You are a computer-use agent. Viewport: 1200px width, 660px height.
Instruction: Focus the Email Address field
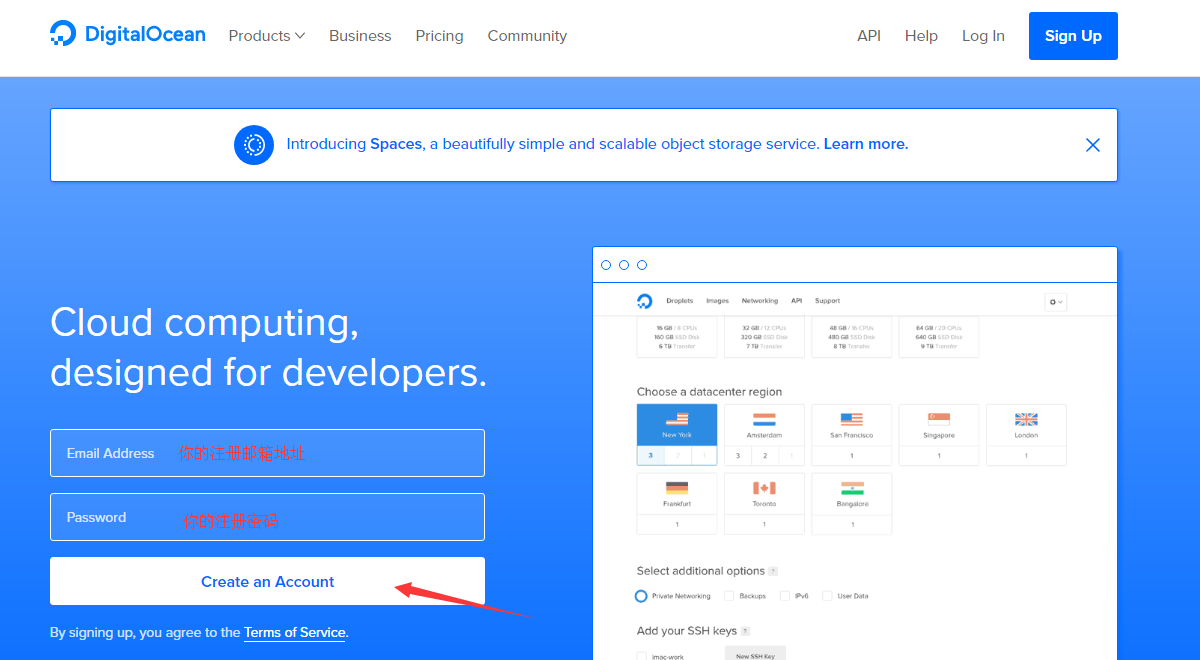267,453
